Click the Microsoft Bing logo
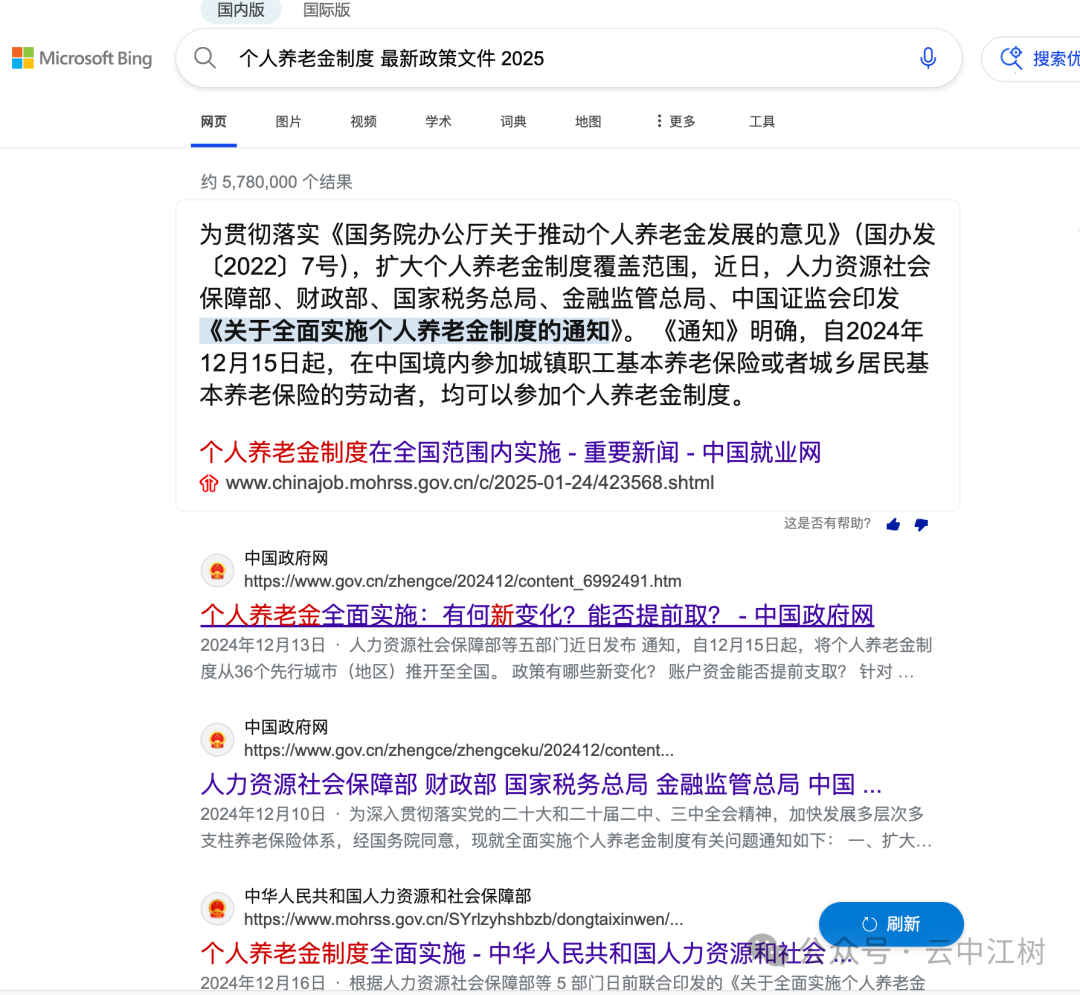Image resolution: width=1080 pixels, height=995 pixels. pyautogui.click(x=82, y=59)
